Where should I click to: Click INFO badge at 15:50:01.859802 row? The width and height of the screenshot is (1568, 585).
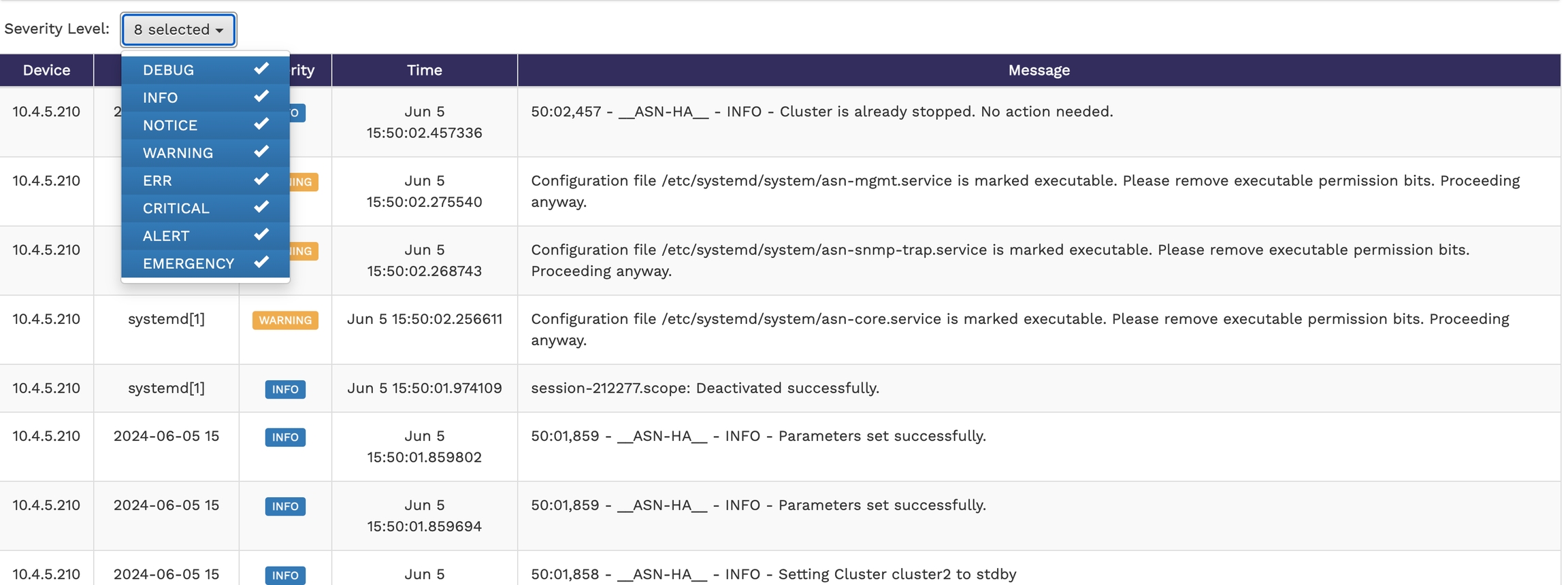(285, 437)
